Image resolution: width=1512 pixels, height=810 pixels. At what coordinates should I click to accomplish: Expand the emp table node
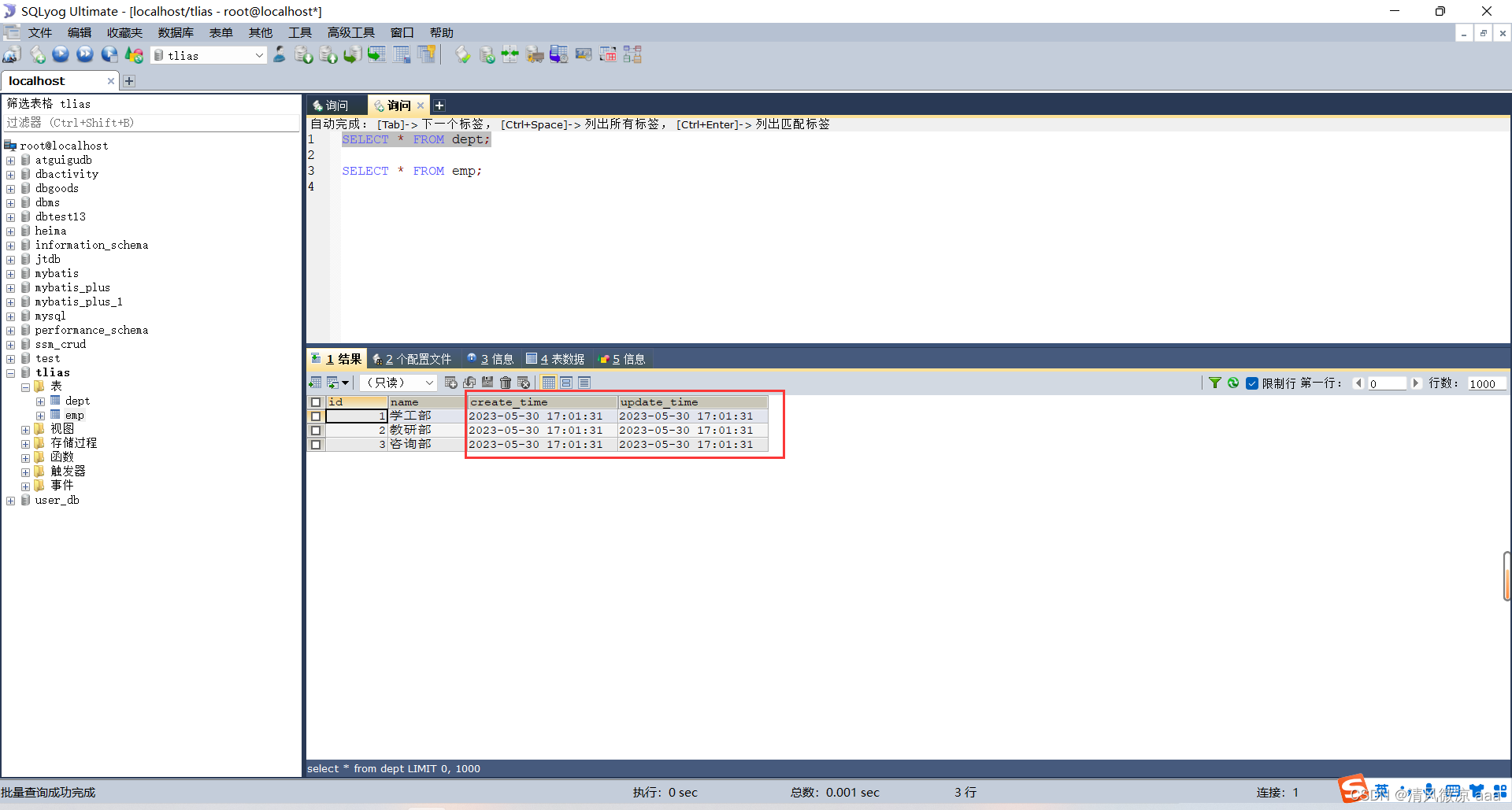(40, 416)
